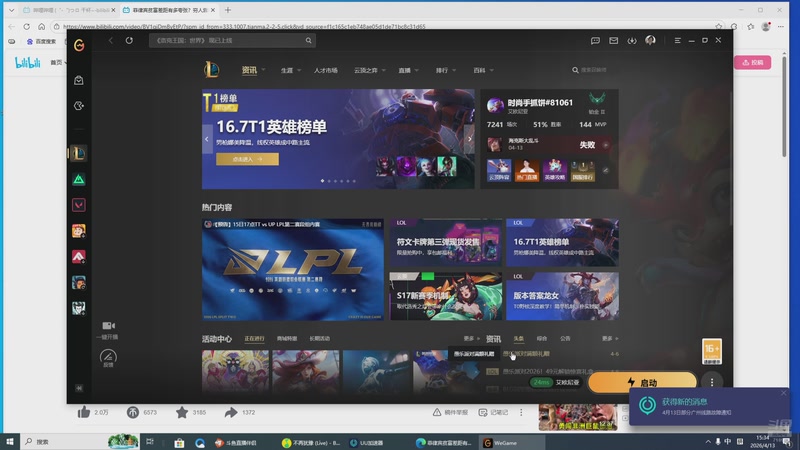This screenshot has width=800, height=450.
Task: Select the green triangle game icon in sidebar
Action: (79, 179)
